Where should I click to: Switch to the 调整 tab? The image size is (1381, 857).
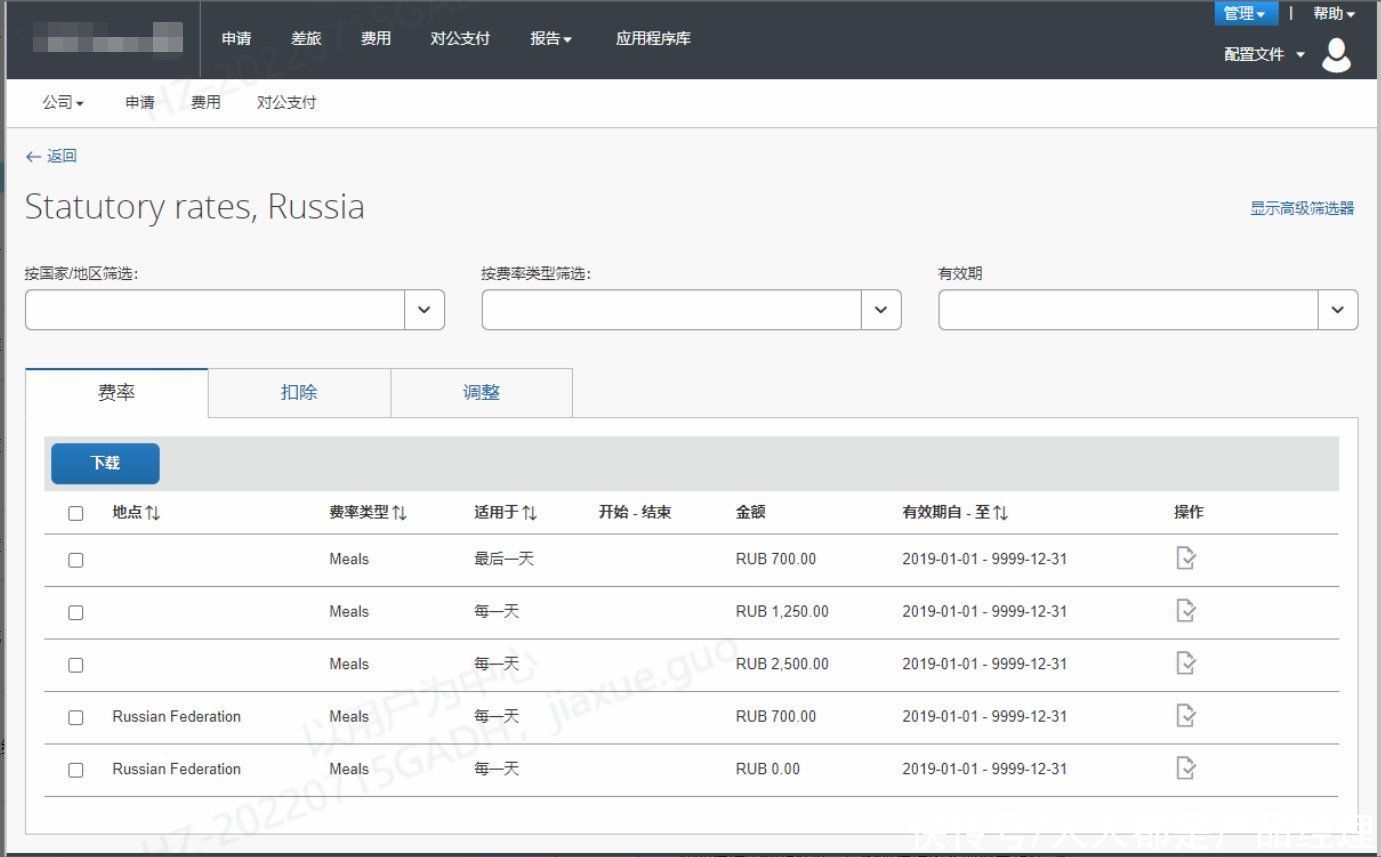(x=481, y=393)
